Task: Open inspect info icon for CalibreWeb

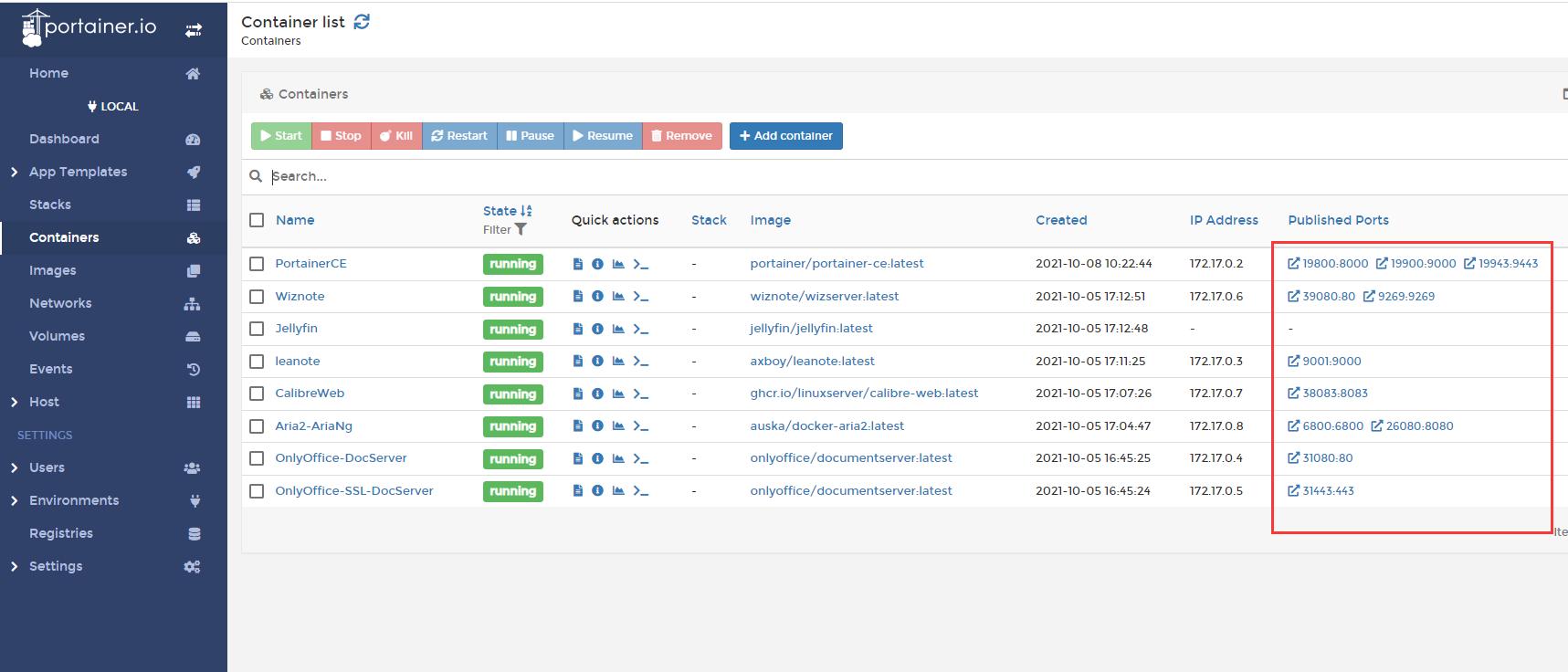Action: click(x=597, y=394)
